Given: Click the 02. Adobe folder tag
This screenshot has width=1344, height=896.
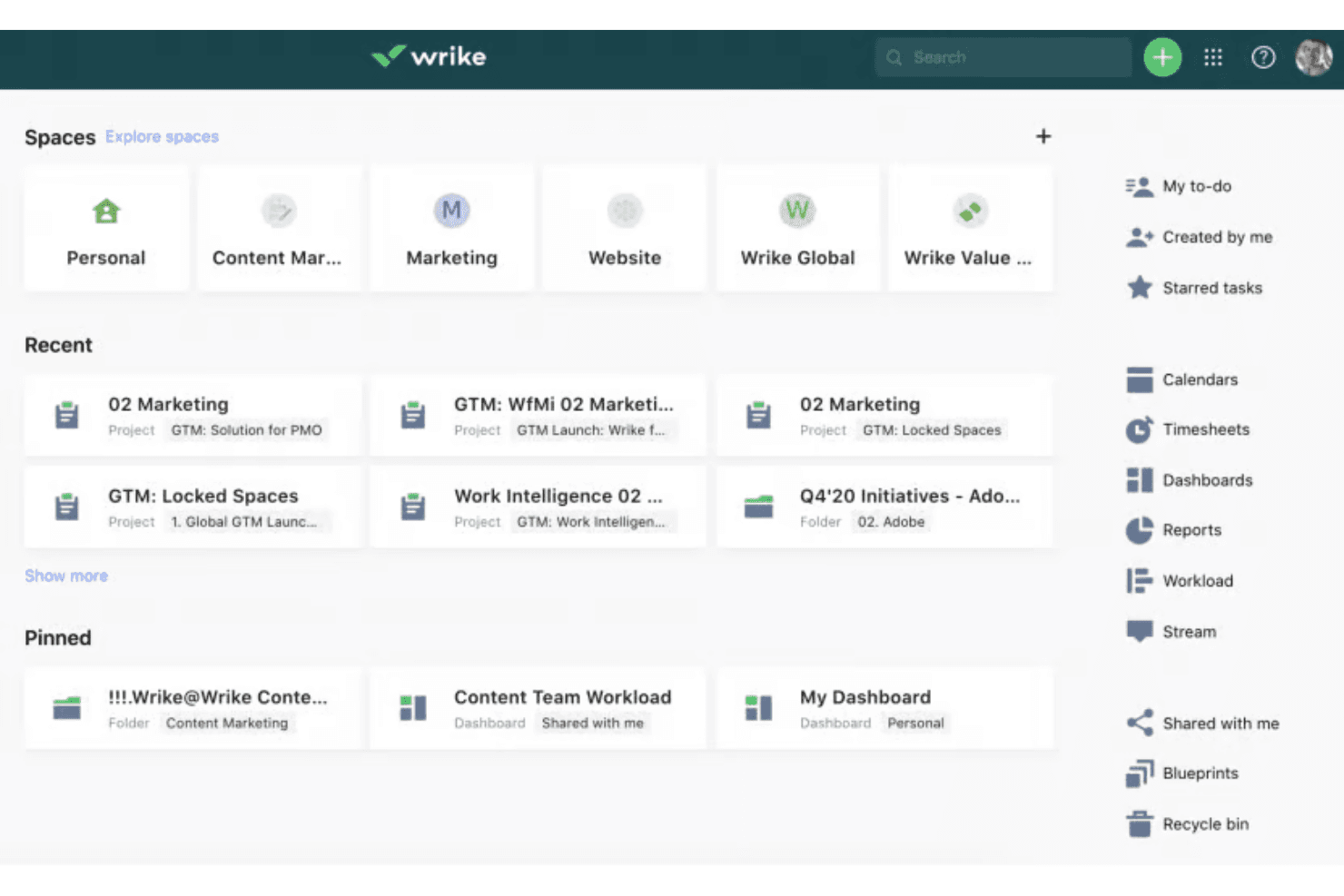Looking at the screenshot, I should pyautogui.click(x=891, y=522).
